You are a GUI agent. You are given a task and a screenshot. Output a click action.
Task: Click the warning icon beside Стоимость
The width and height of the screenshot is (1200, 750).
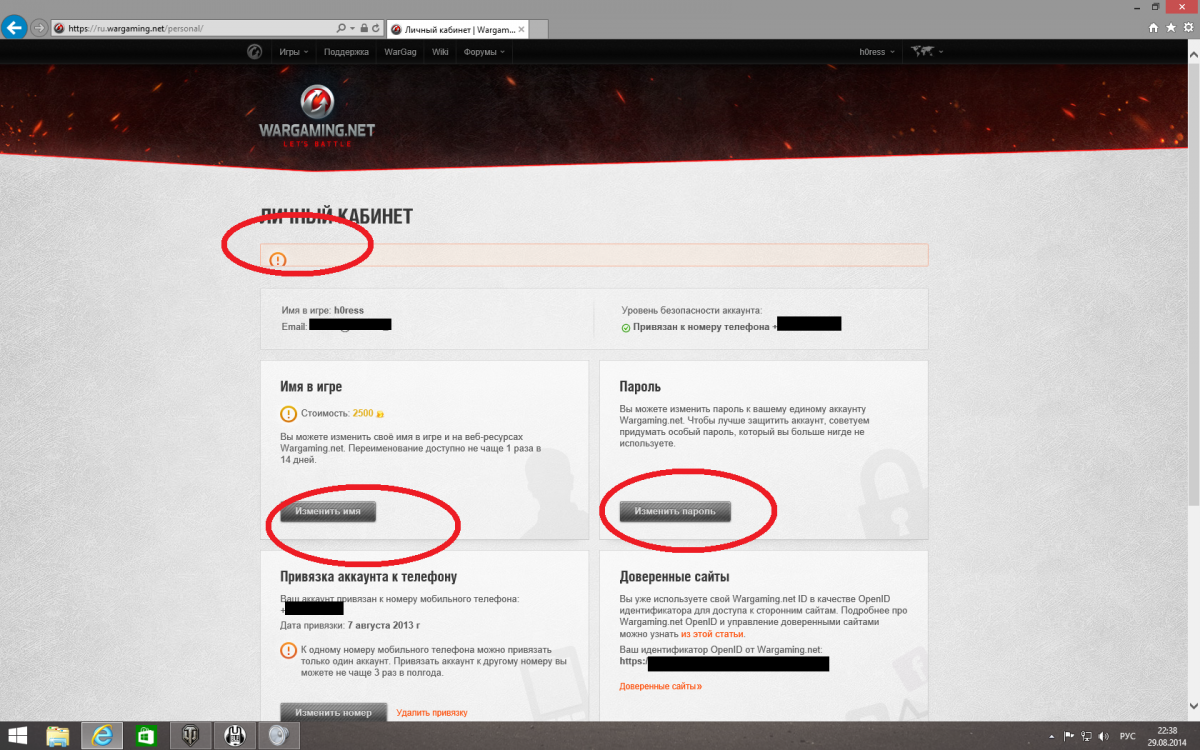click(289, 413)
